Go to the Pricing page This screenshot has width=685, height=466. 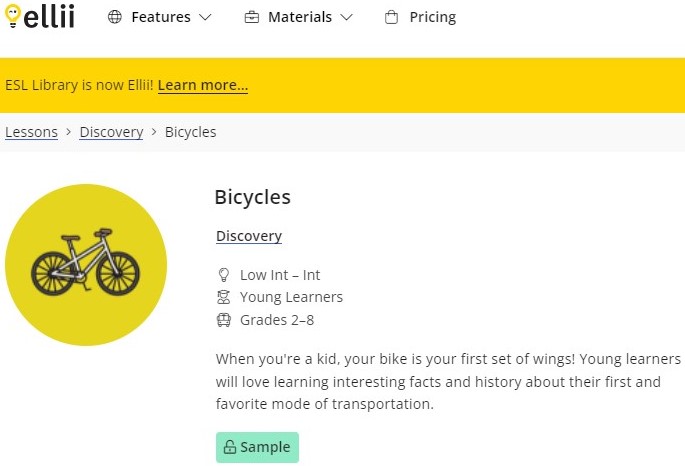click(432, 18)
